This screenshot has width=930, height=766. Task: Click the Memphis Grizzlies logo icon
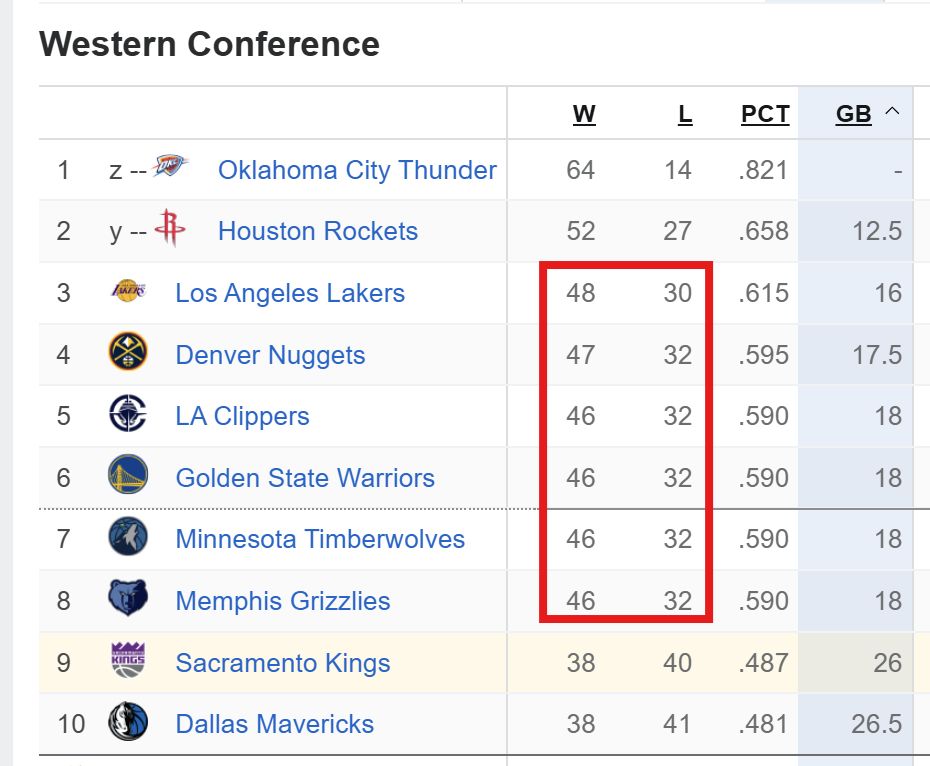pos(128,599)
